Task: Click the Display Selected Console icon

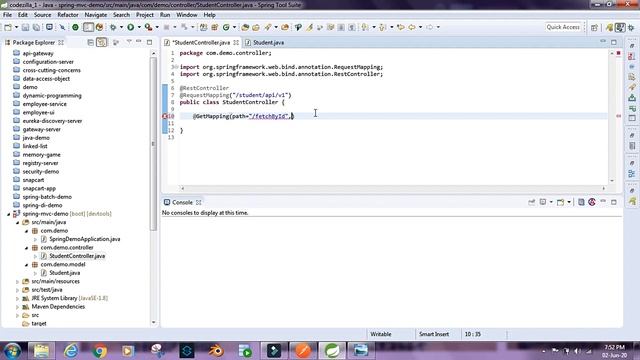Action: coord(543,202)
